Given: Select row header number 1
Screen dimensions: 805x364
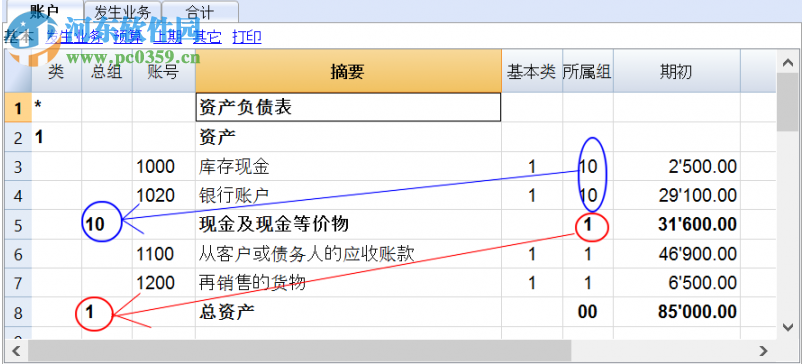Looking at the screenshot, I should pos(18,108).
